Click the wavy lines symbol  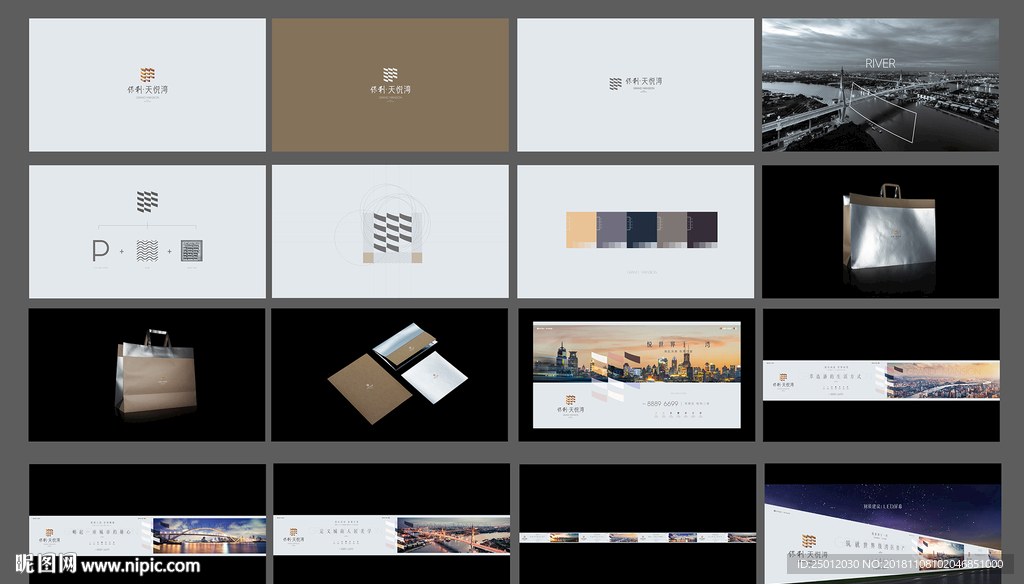pos(147,250)
